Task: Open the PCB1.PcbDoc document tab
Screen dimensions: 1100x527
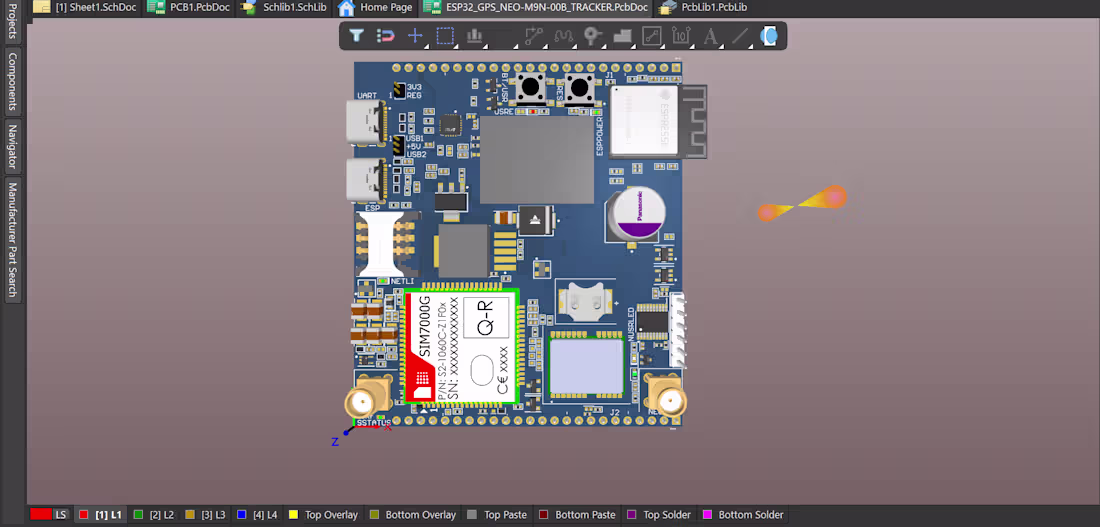Action: [191, 8]
